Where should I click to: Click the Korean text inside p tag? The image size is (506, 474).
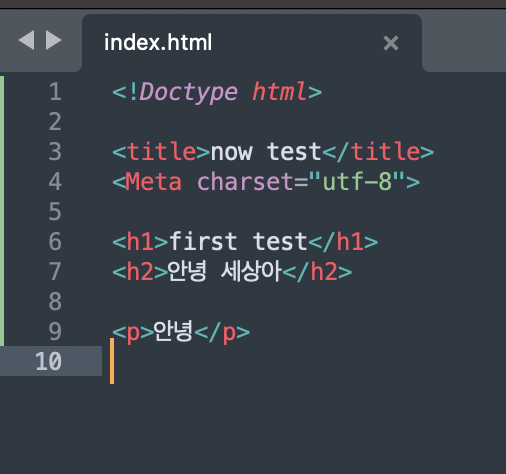(x=173, y=331)
